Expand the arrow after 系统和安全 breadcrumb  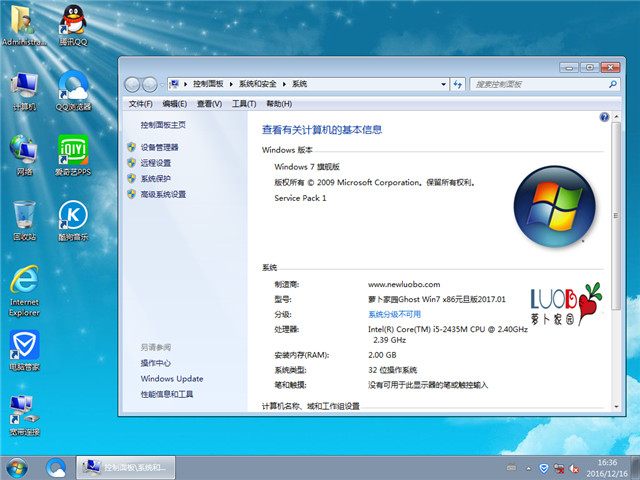[284, 84]
